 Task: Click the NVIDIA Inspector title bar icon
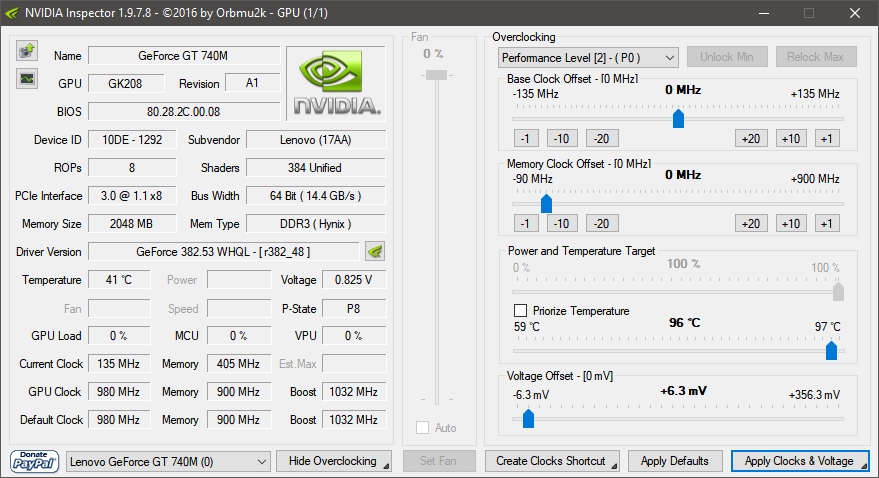[12, 12]
